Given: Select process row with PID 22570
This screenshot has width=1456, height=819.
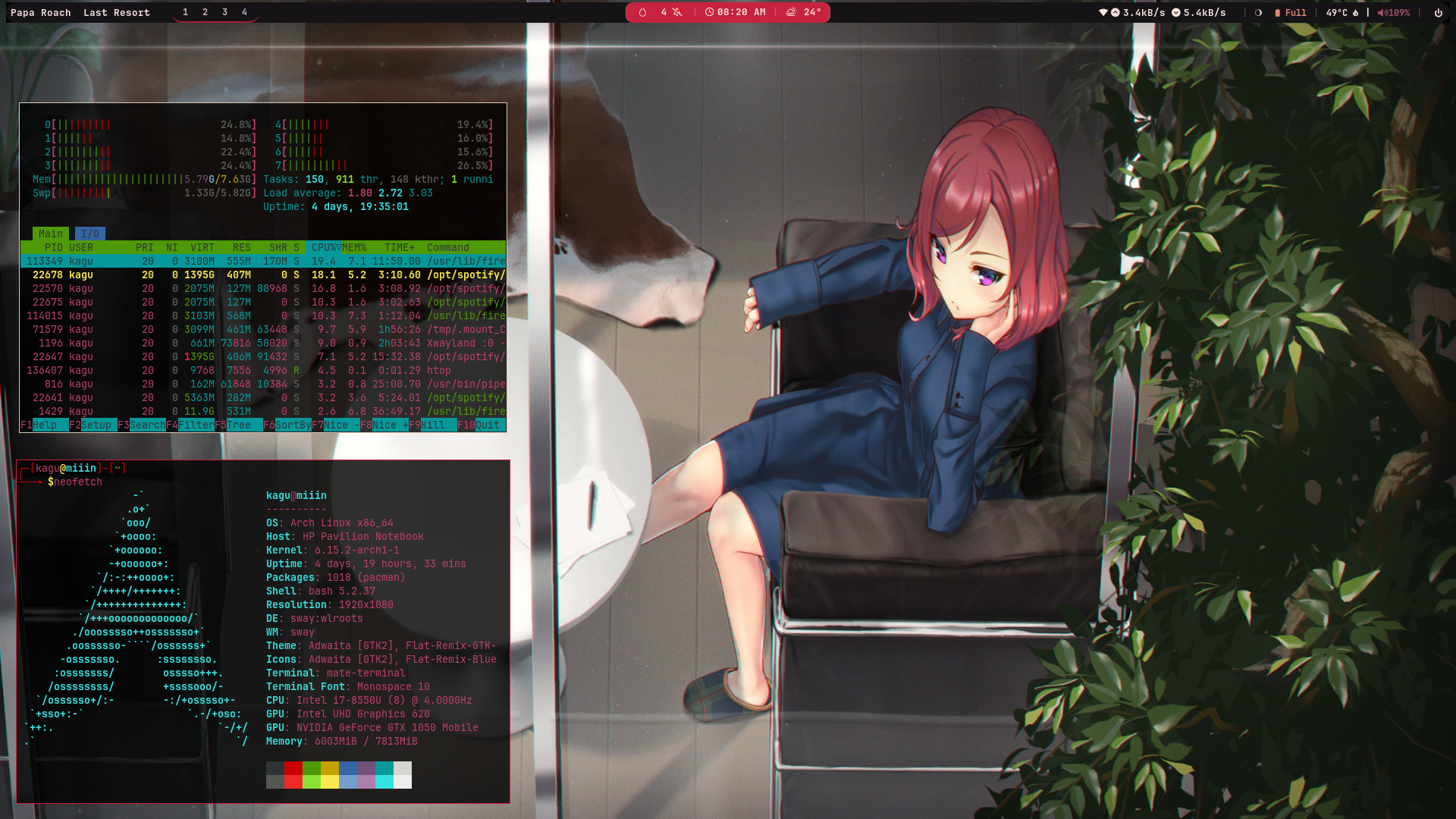Looking at the screenshot, I should [x=263, y=288].
